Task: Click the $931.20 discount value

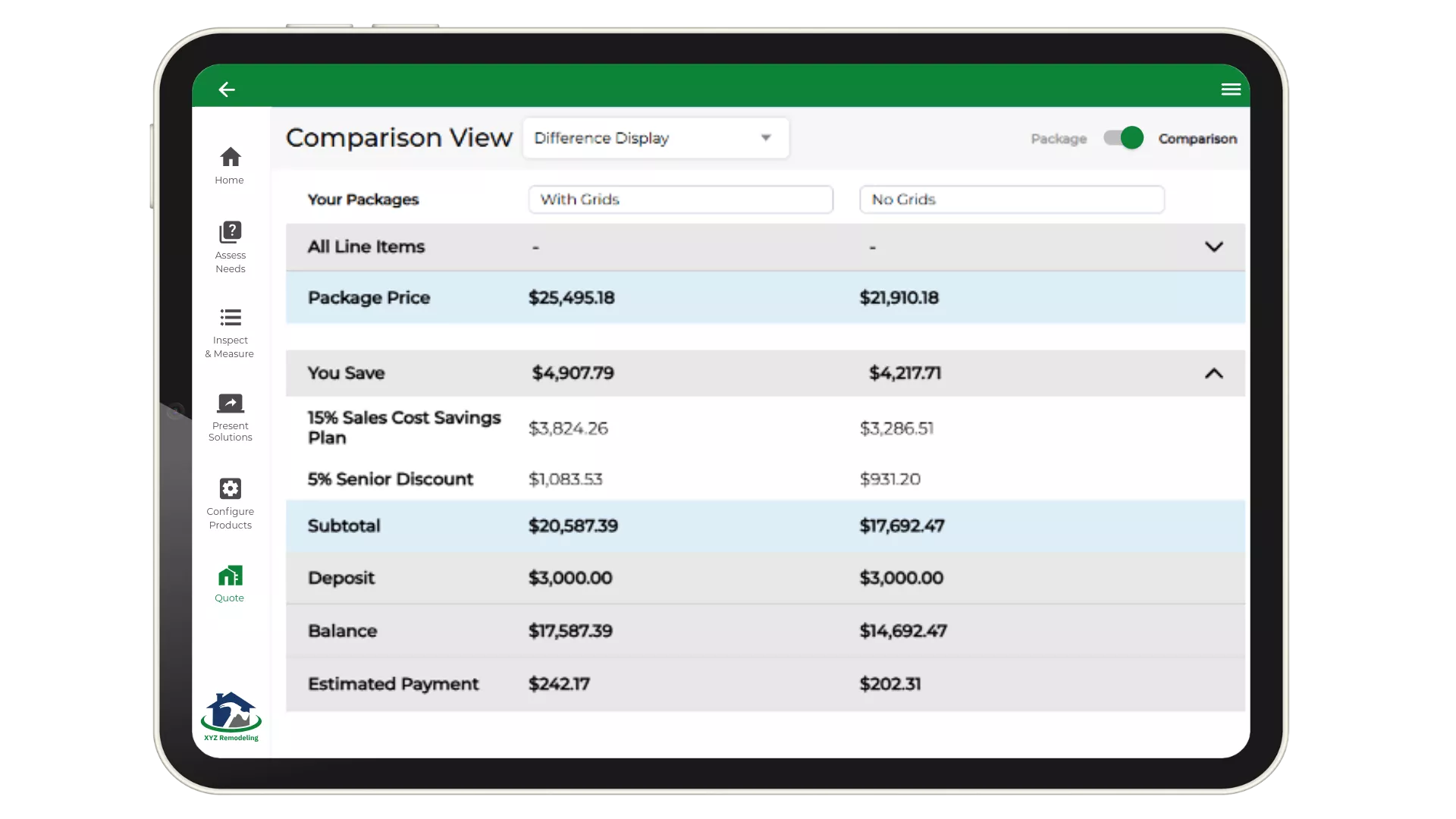Action: (890, 479)
